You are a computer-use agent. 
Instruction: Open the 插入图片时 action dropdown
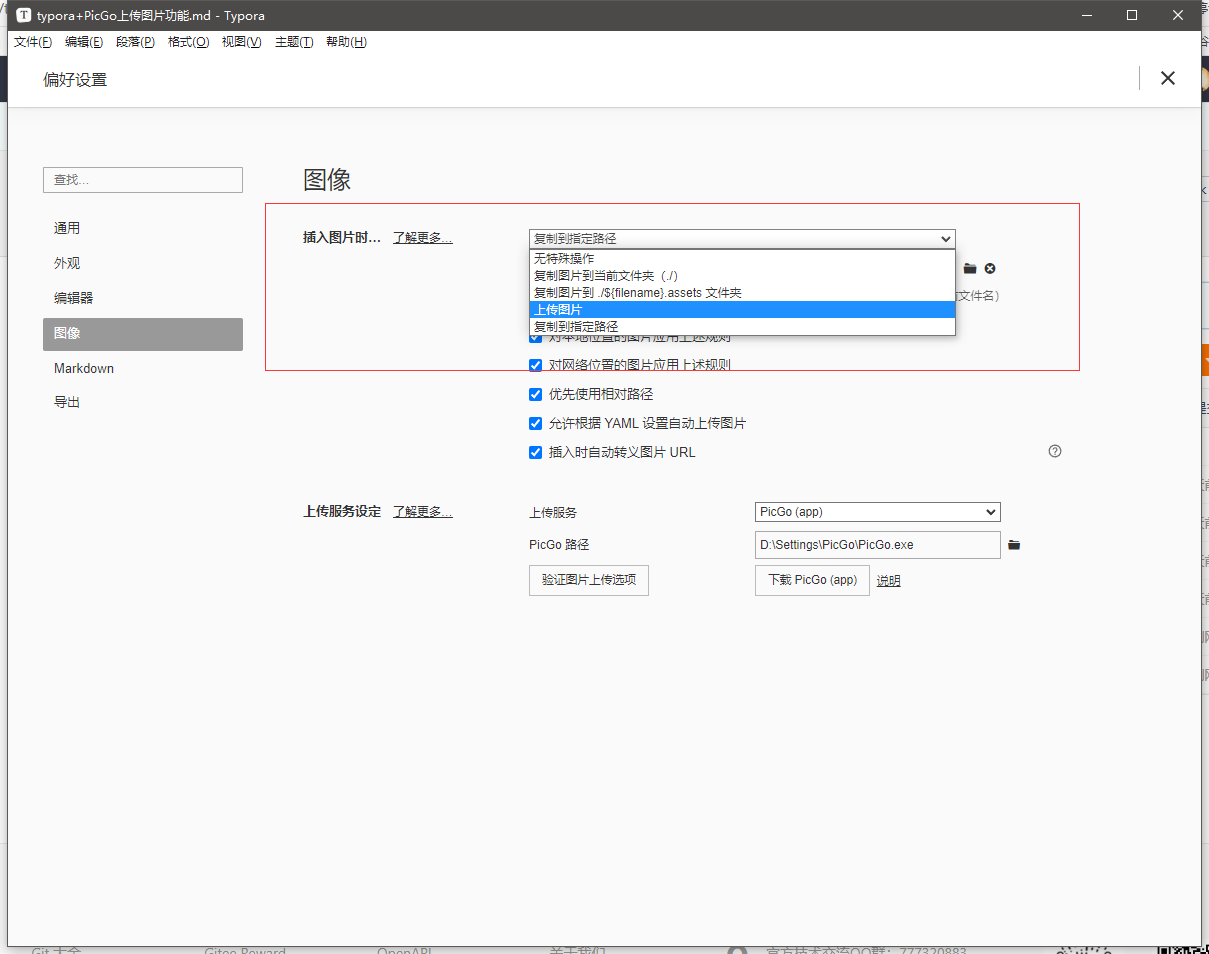pos(742,239)
